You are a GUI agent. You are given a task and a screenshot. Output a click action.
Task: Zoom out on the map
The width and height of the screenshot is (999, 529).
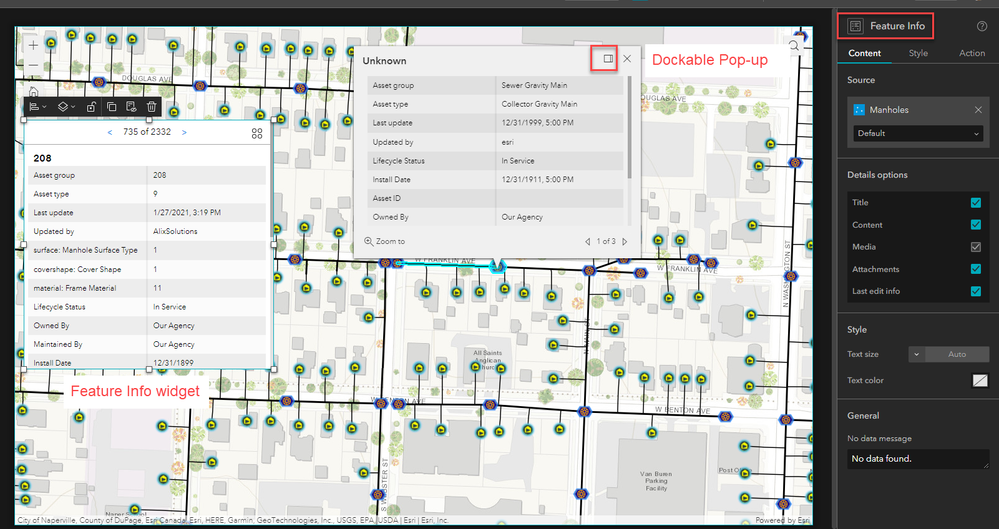pyautogui.click(x=33, y=65)
